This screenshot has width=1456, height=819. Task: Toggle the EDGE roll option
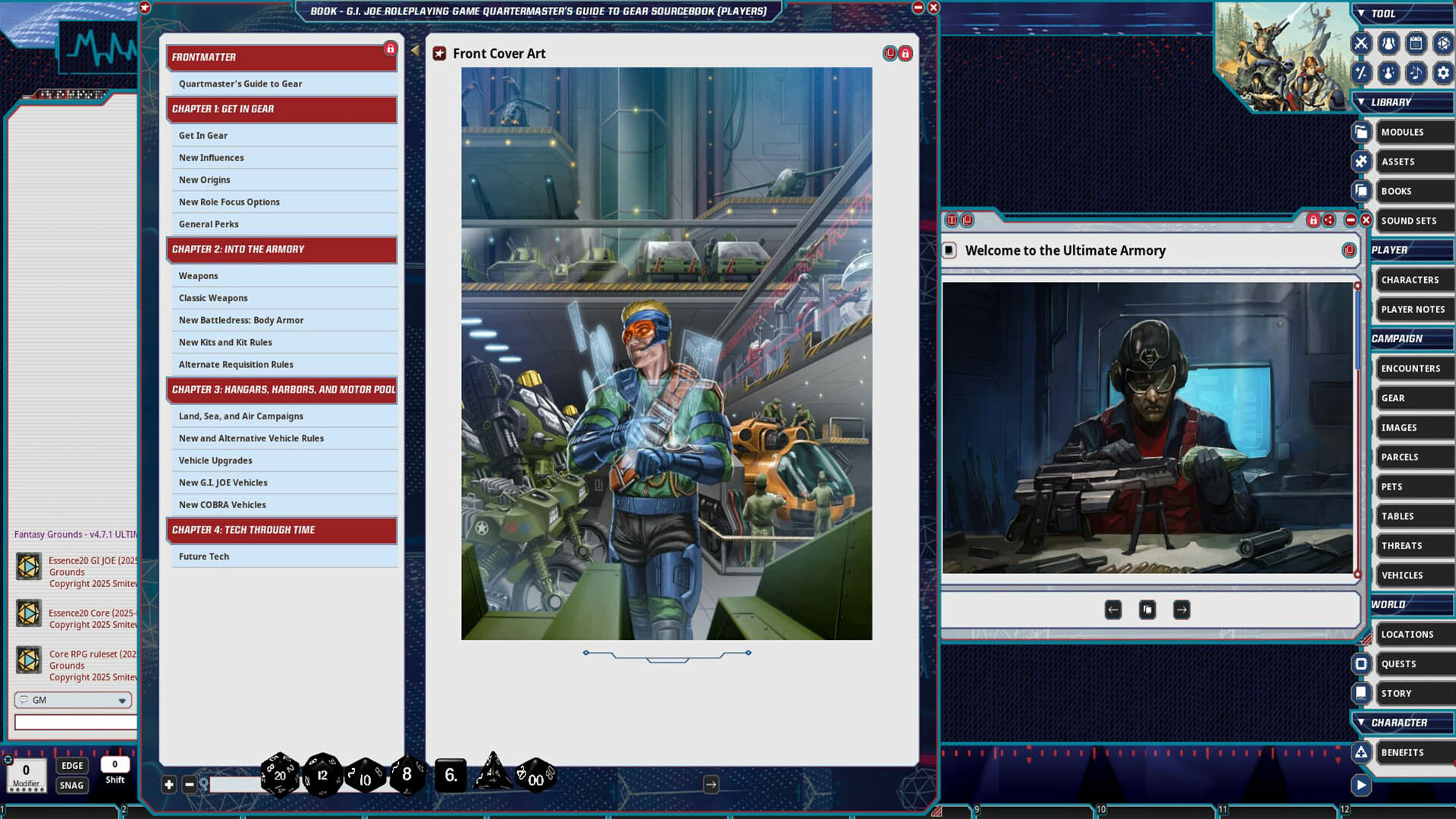tap(72, 766)
